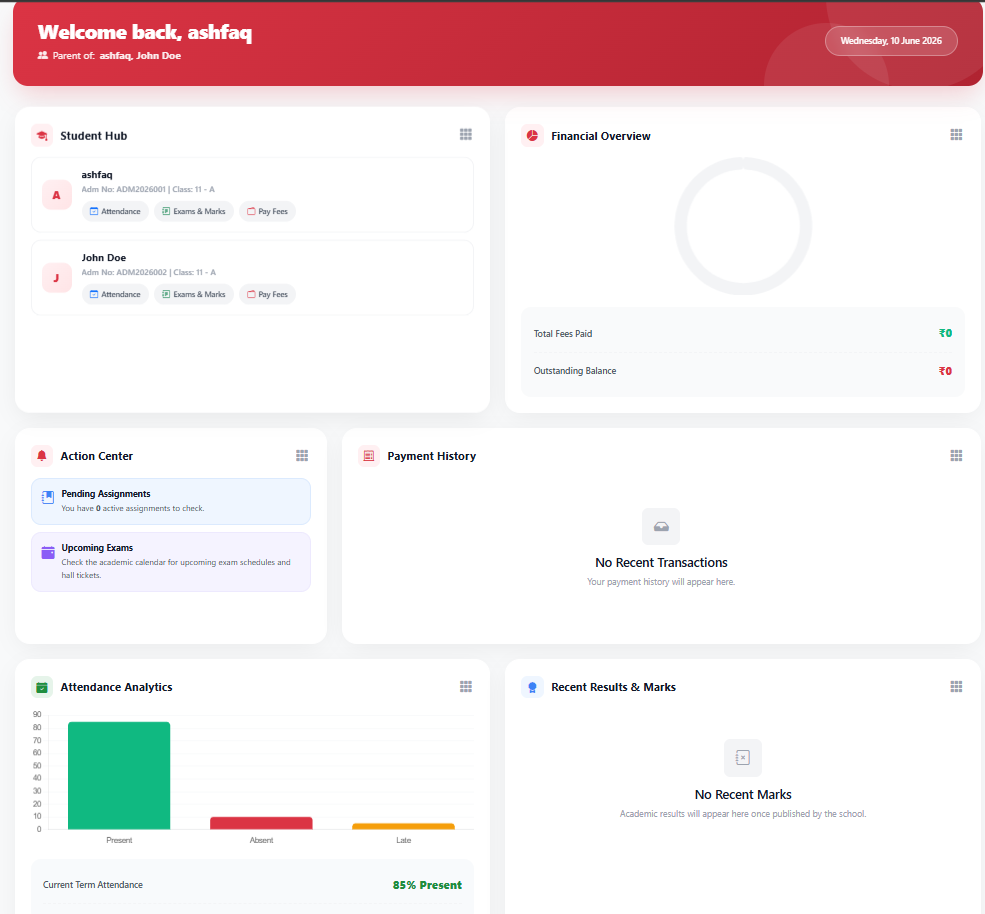
Task: Click the orange Late bar in chart
Action: click(403, 826)
